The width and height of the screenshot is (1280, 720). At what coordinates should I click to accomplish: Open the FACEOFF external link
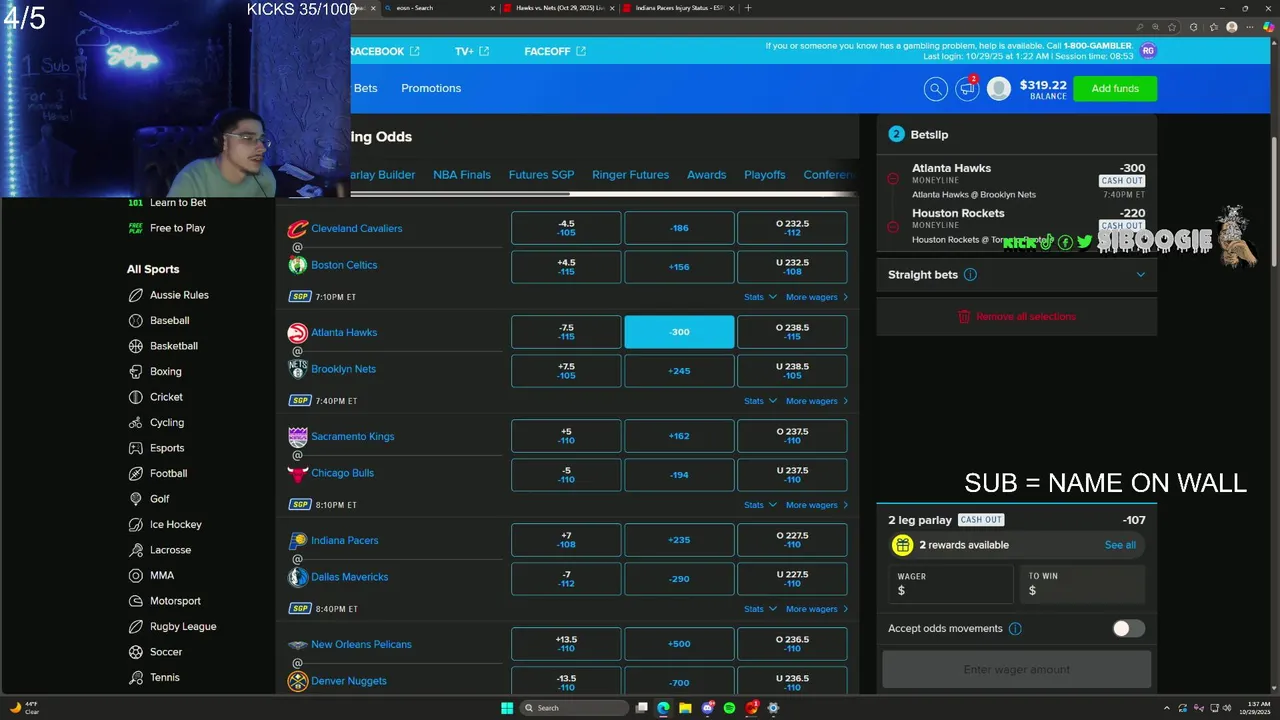tap(555, 51)
